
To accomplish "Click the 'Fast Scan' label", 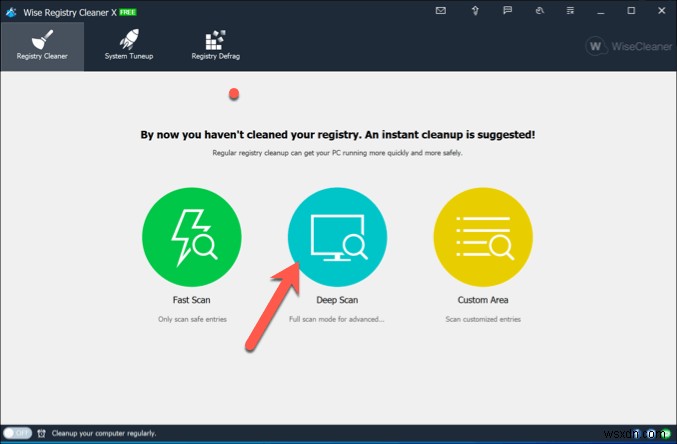I will tap(192, 300).
